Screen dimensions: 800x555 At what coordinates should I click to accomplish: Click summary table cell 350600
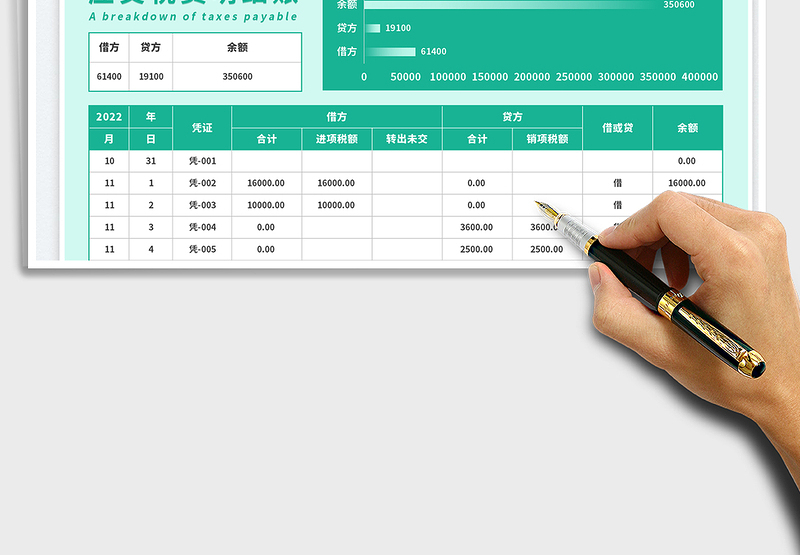point(237,77)
